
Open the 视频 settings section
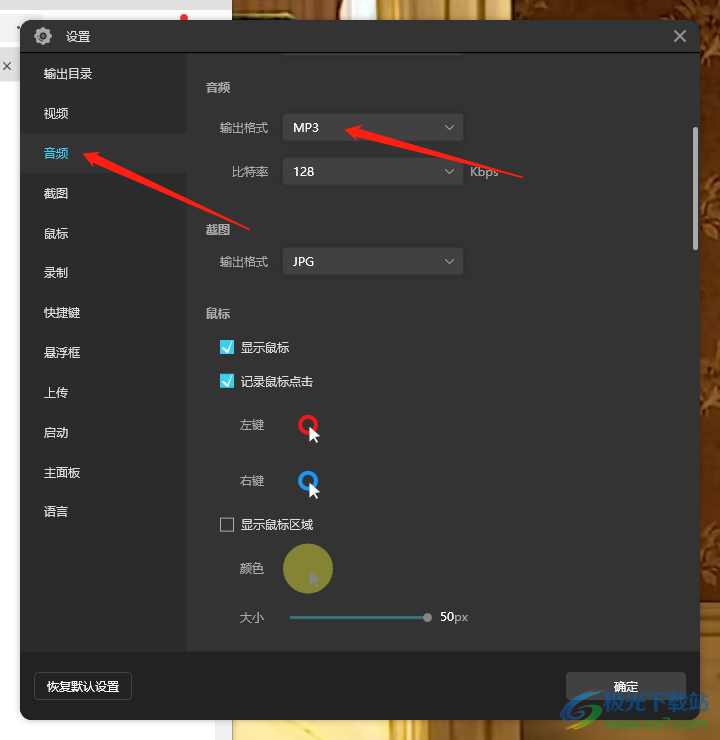click(56, 113)
